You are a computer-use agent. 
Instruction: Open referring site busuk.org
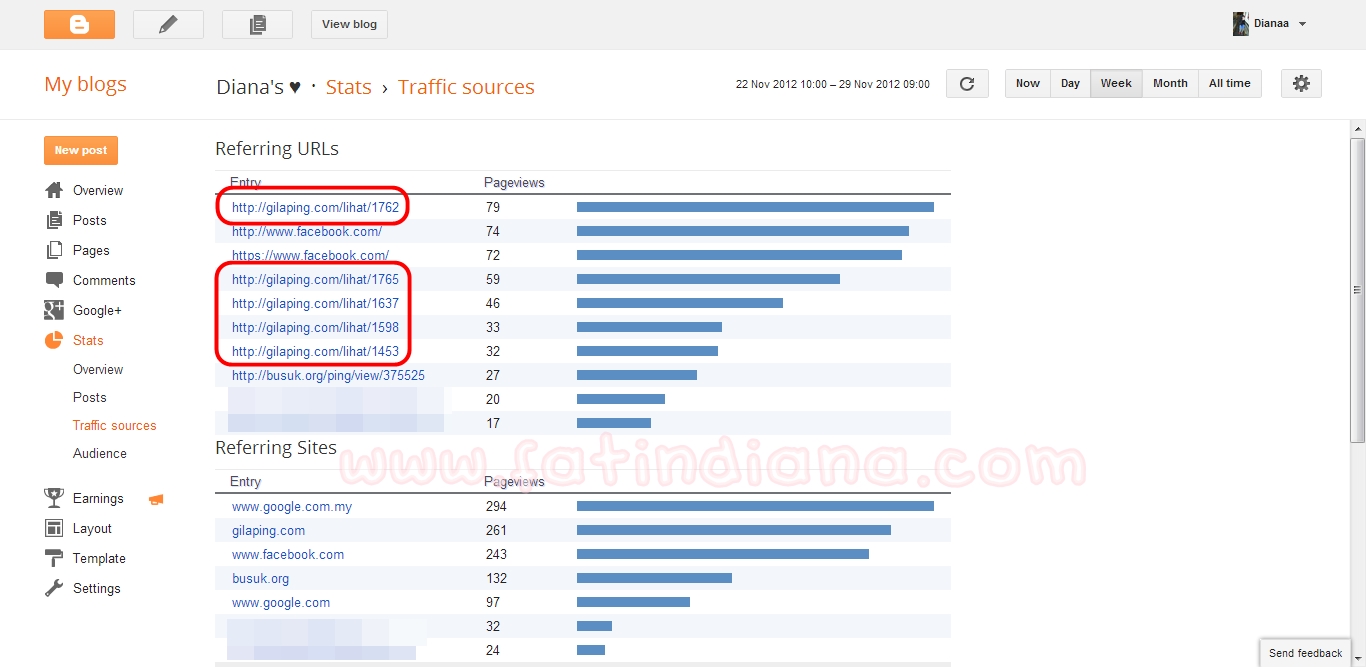[x=260, y=578]
